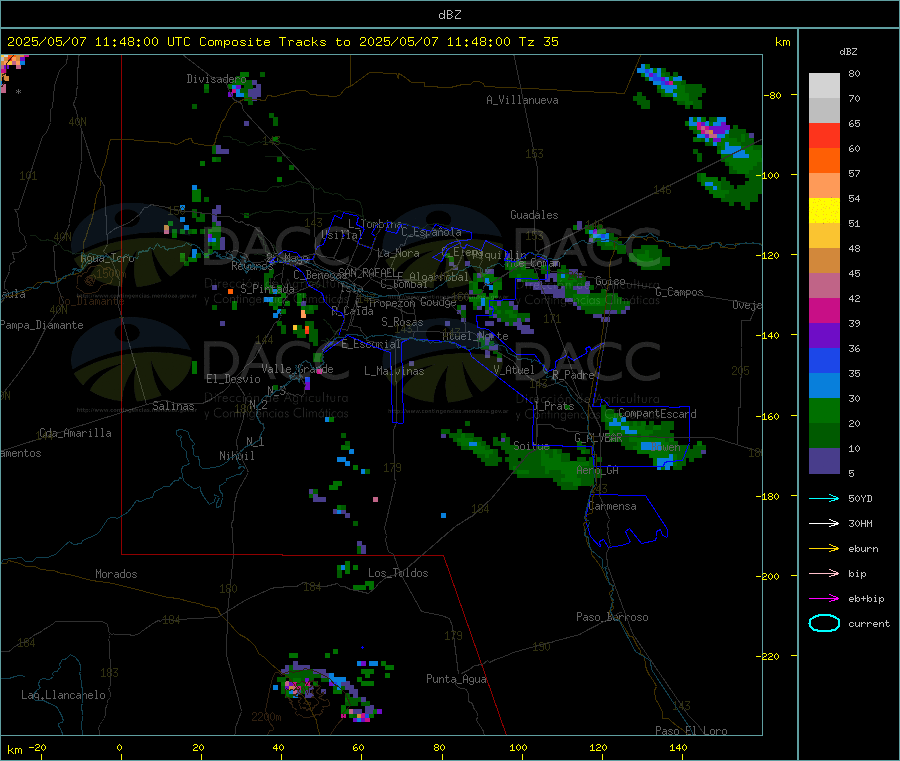Viewport: 900px width, 761px height.
Task: Click the cyan 50YD arrow legend icon
Action: click(824, 498)
